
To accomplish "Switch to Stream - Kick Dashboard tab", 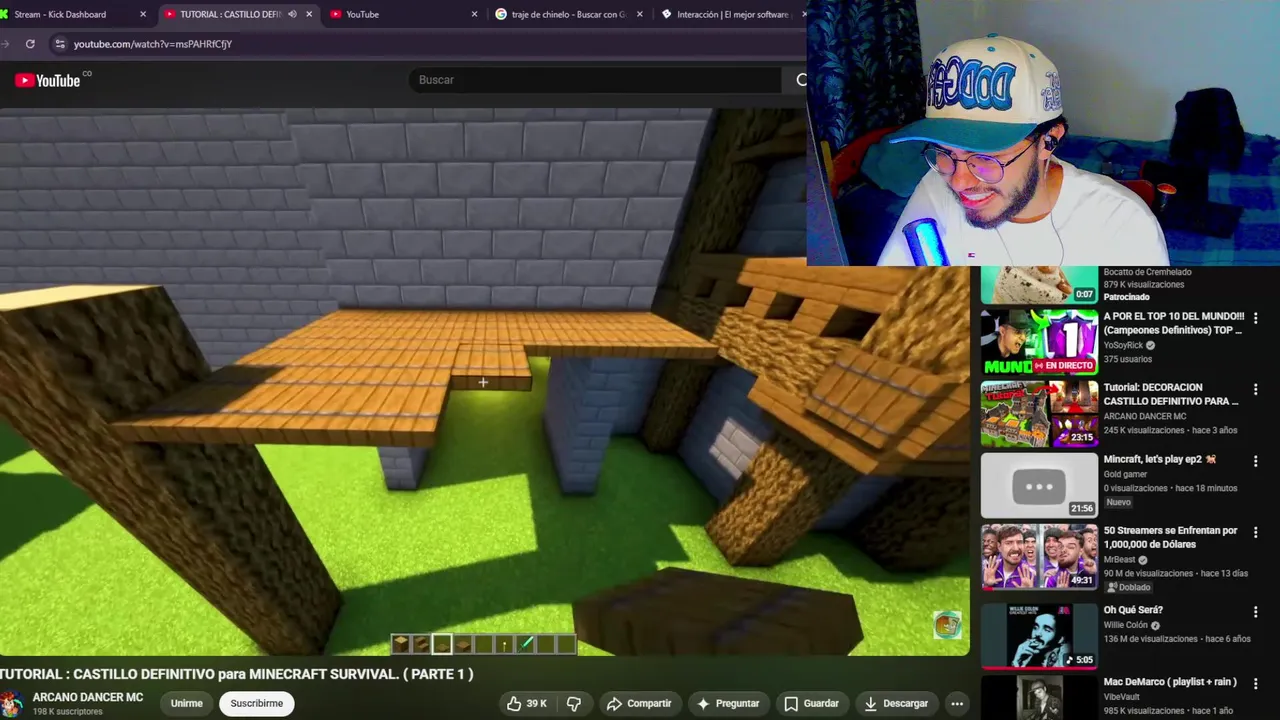I will [70, 14].
